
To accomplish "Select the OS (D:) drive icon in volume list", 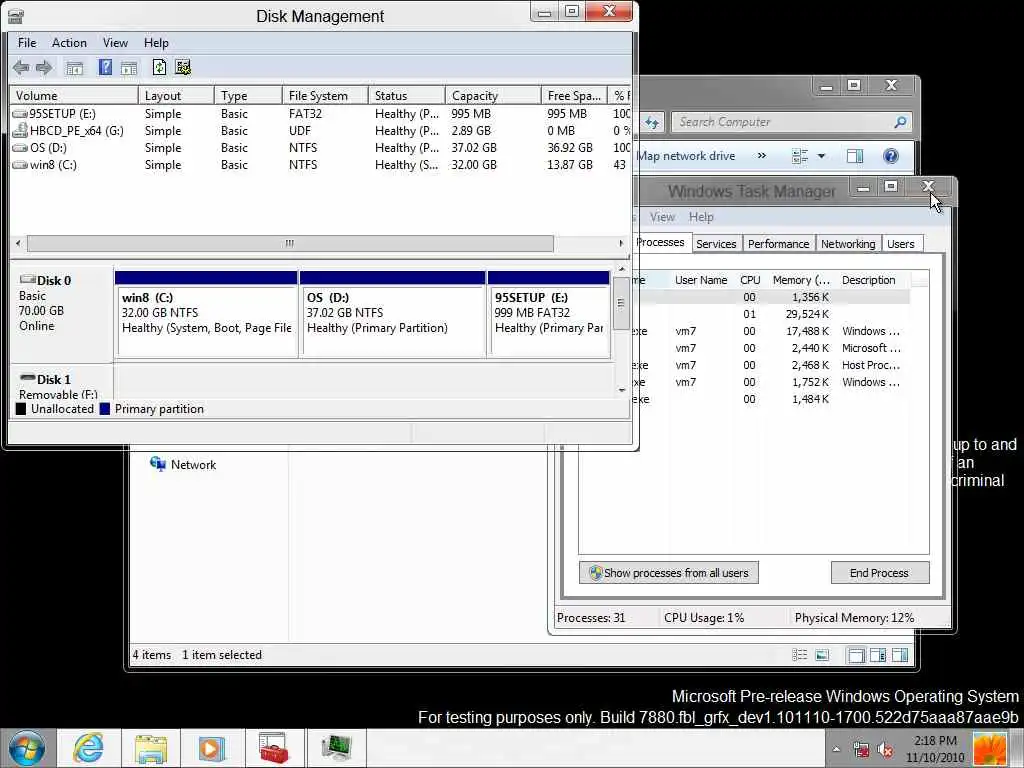I will point(20,148).
